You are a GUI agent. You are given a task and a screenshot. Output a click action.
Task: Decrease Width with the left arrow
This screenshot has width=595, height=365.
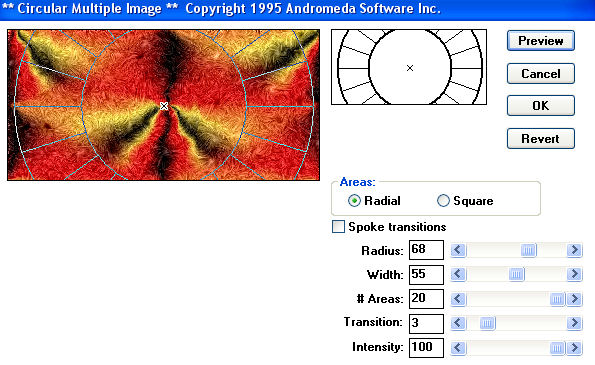(458, 274)
